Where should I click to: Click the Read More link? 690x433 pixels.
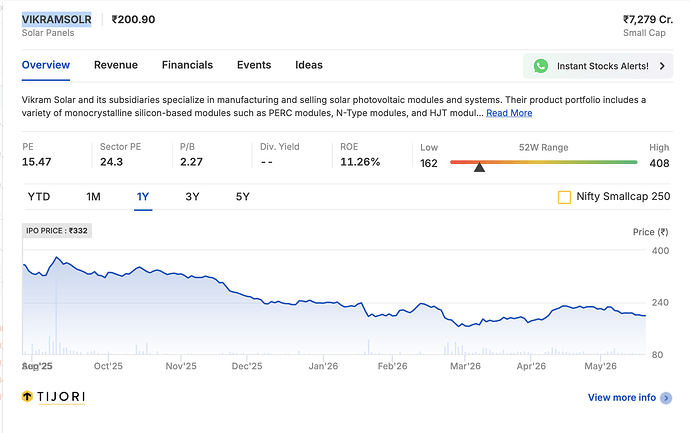509,113
